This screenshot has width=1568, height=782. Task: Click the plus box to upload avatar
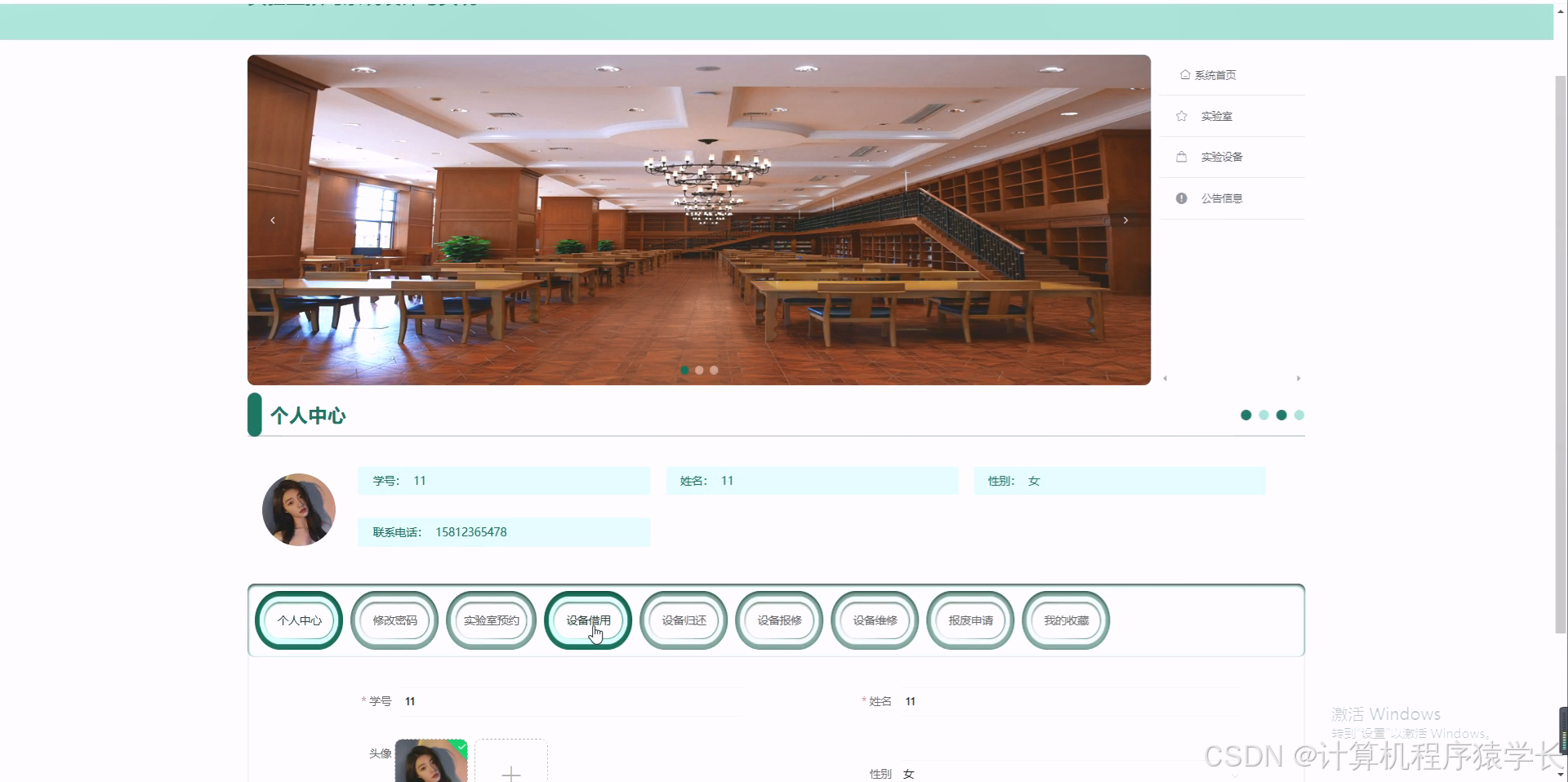511,761
